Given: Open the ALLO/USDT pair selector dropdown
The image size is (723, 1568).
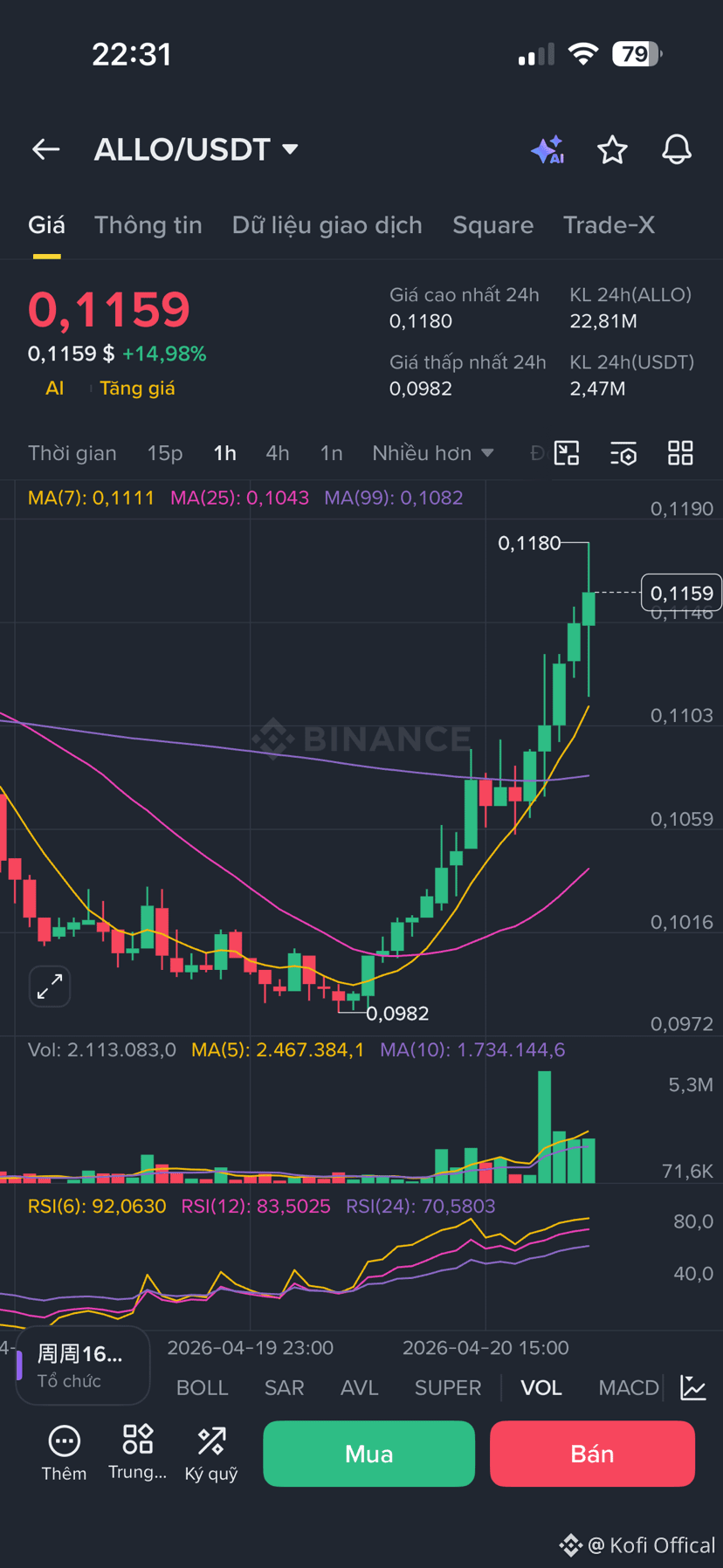Looking at the screenshot, I should pos(196,149).
